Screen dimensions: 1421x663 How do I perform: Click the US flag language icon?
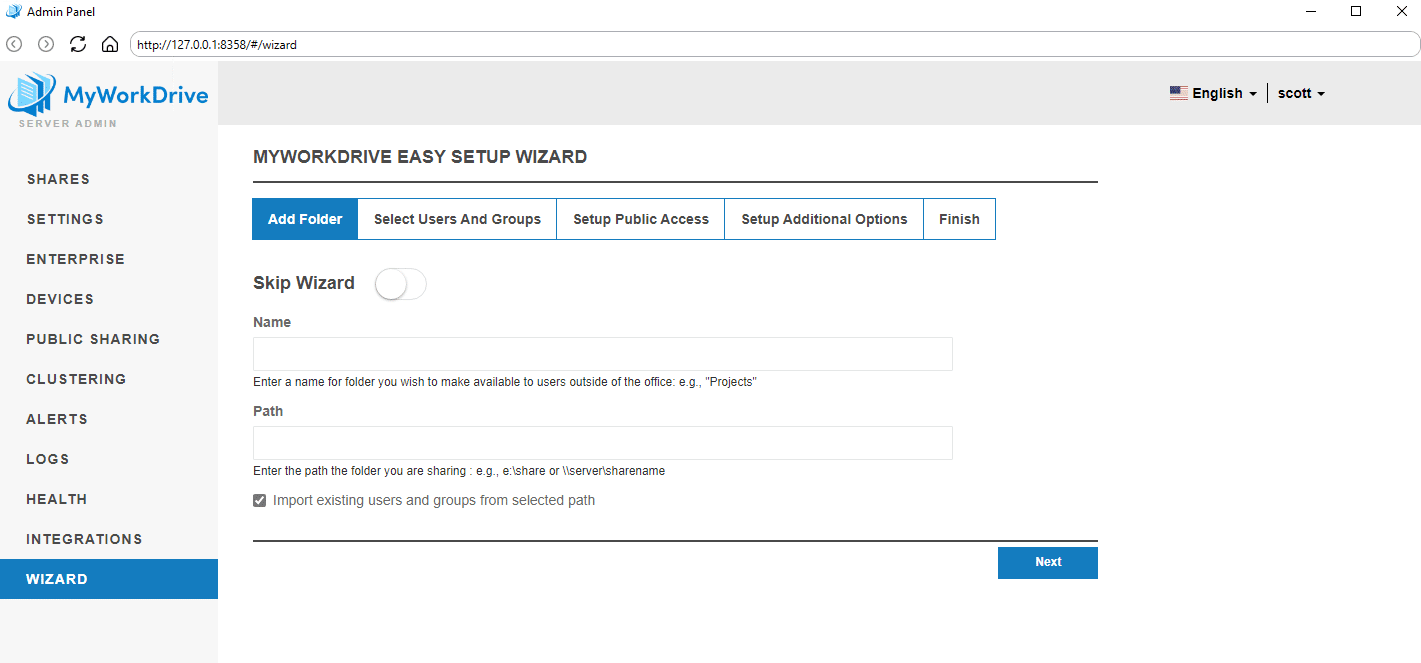click(x=1179, y=93)
